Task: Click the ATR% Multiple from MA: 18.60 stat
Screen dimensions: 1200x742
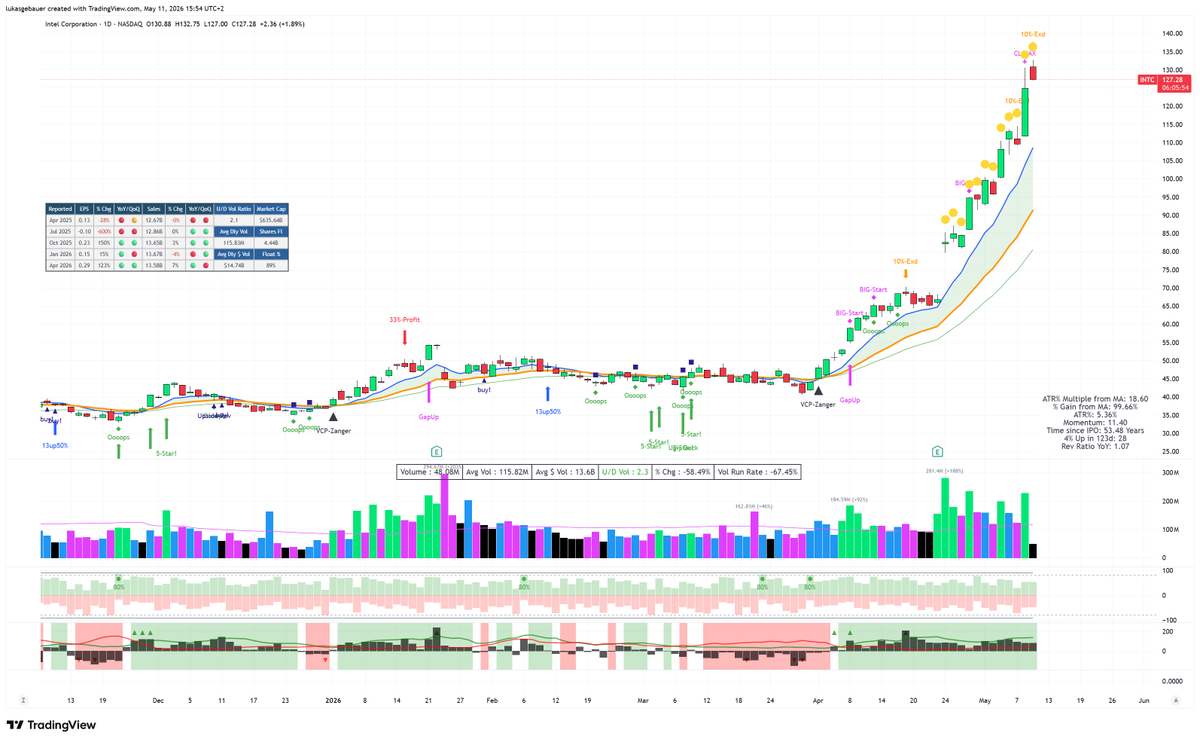Action: 1093,398
